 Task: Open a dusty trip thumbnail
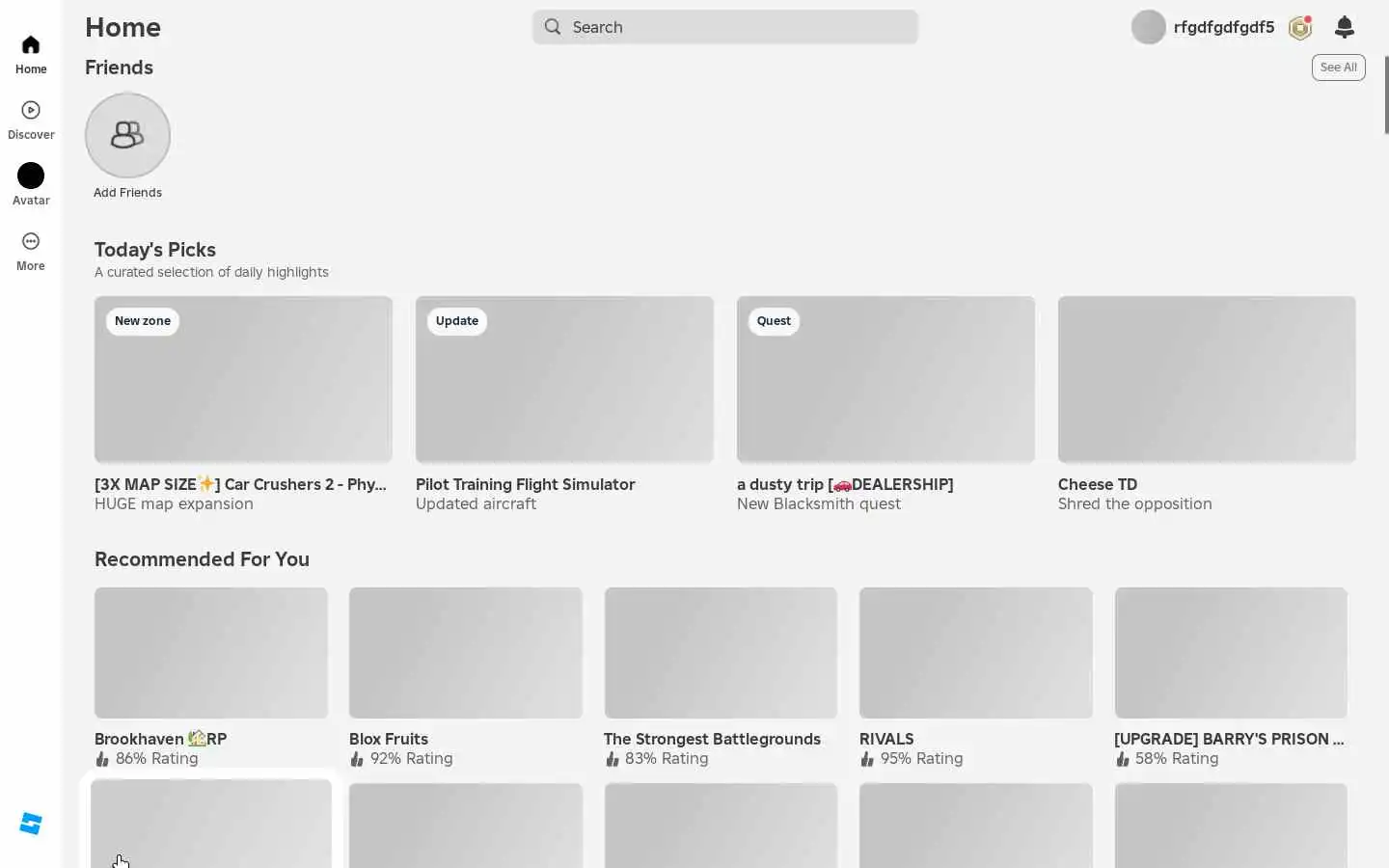[x=885, y=379]
